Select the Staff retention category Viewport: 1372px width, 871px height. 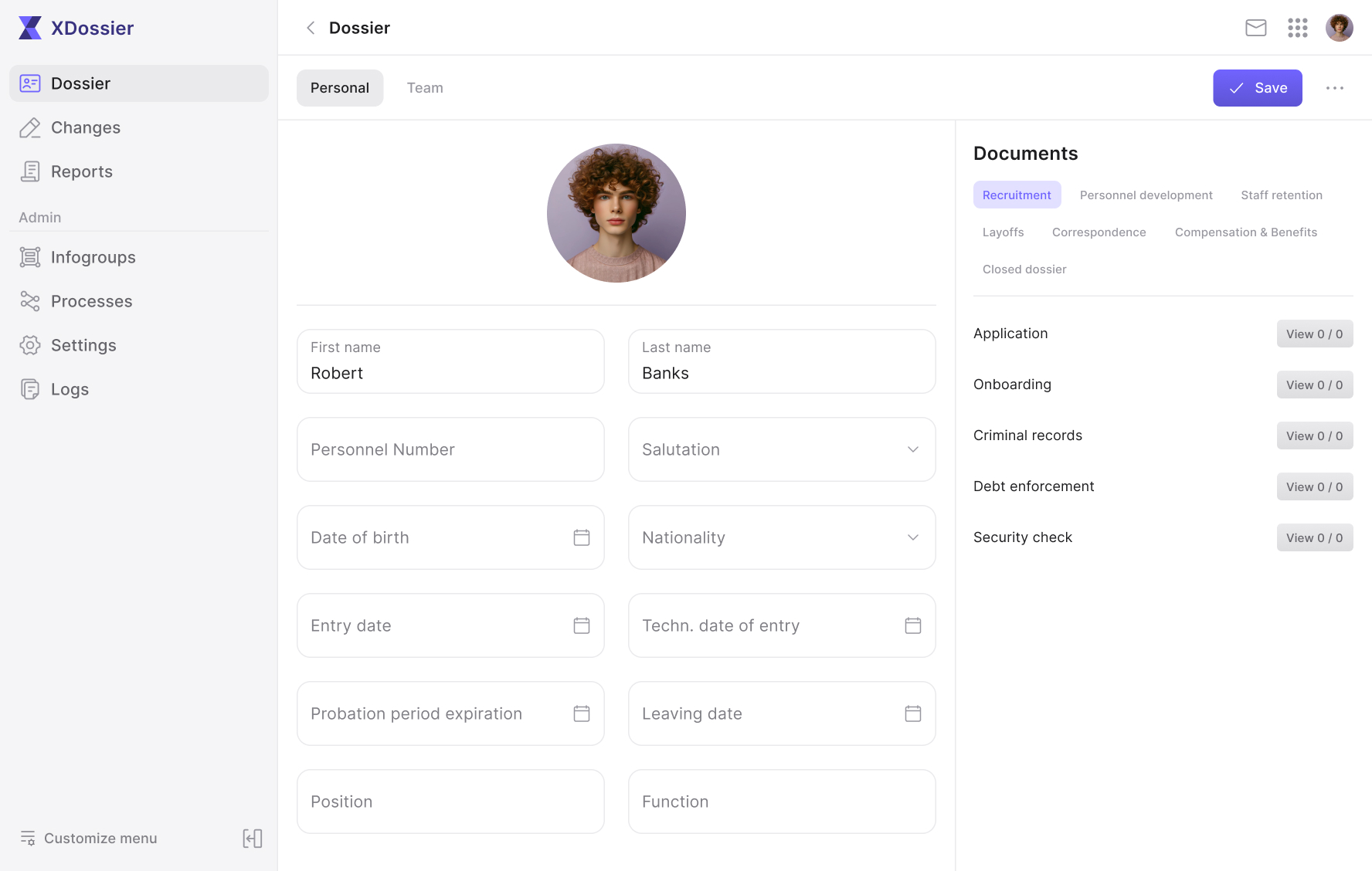(x=1282, y=195)
